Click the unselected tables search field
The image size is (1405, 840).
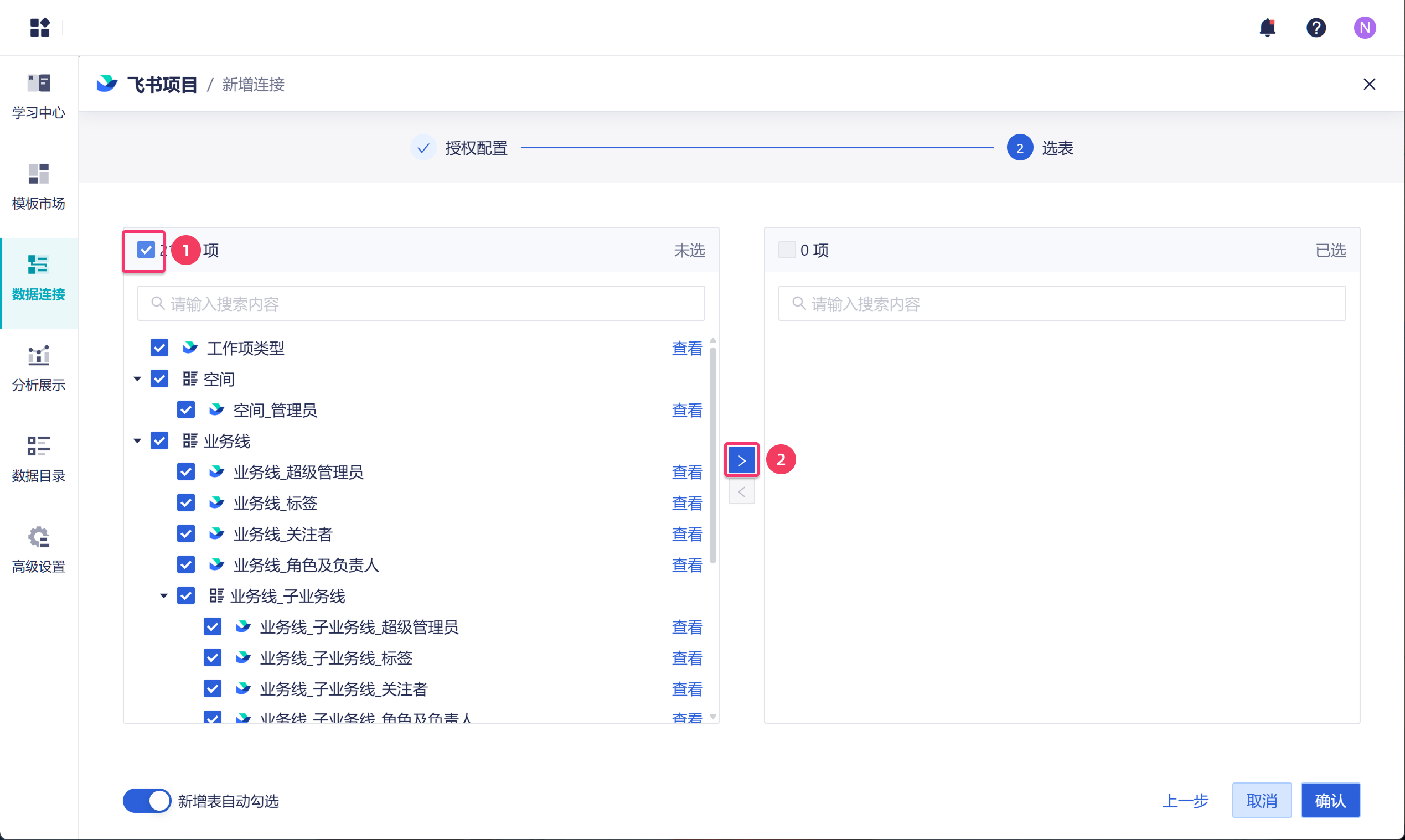click(x=421, y=304)
